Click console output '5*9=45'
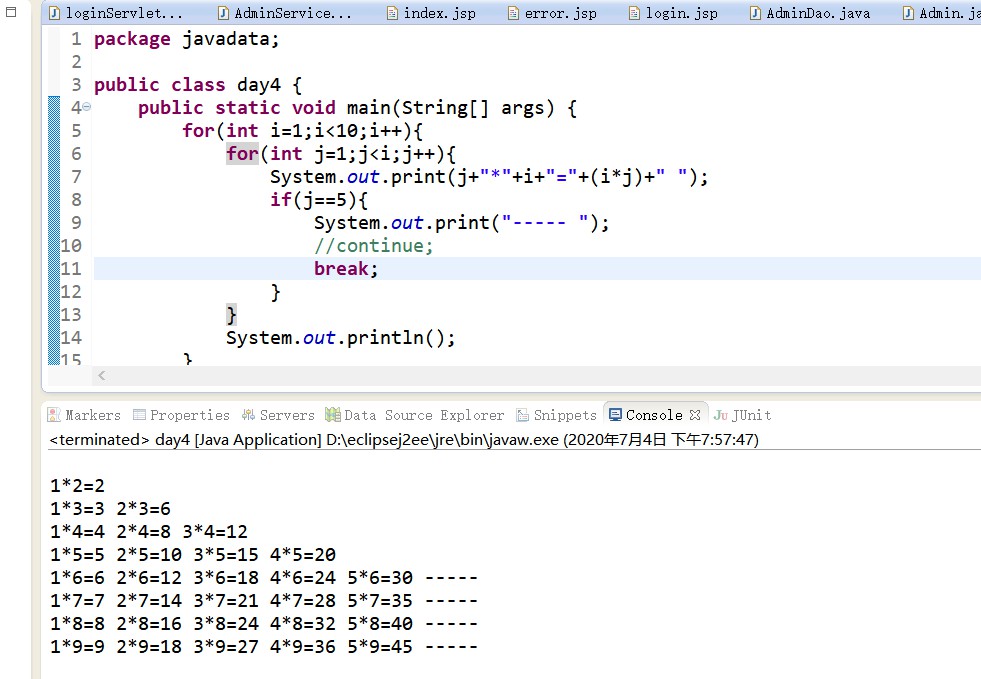981x679 pixels. click(380, 646)
